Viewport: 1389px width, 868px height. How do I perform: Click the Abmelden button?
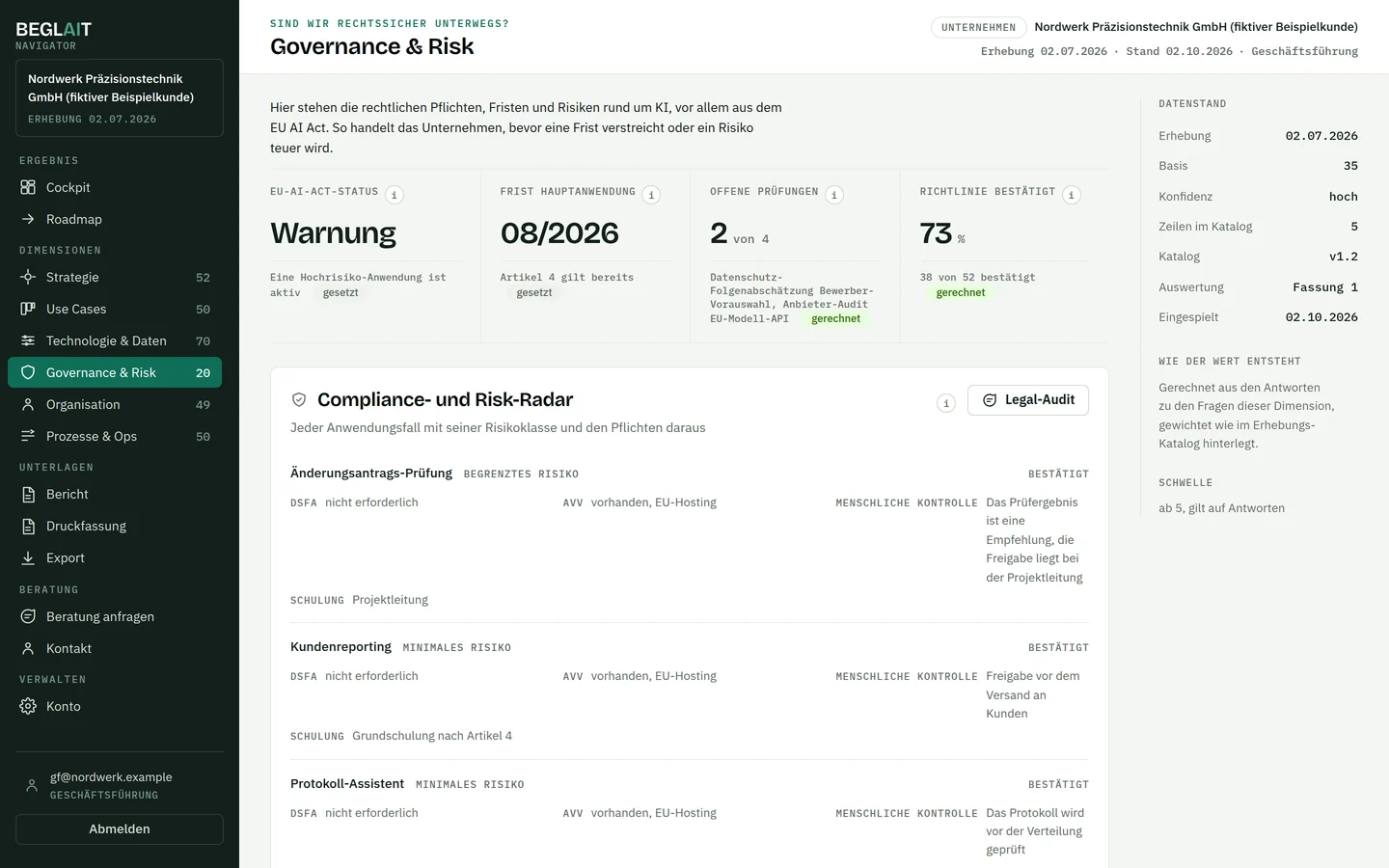[x=120, y=829]
